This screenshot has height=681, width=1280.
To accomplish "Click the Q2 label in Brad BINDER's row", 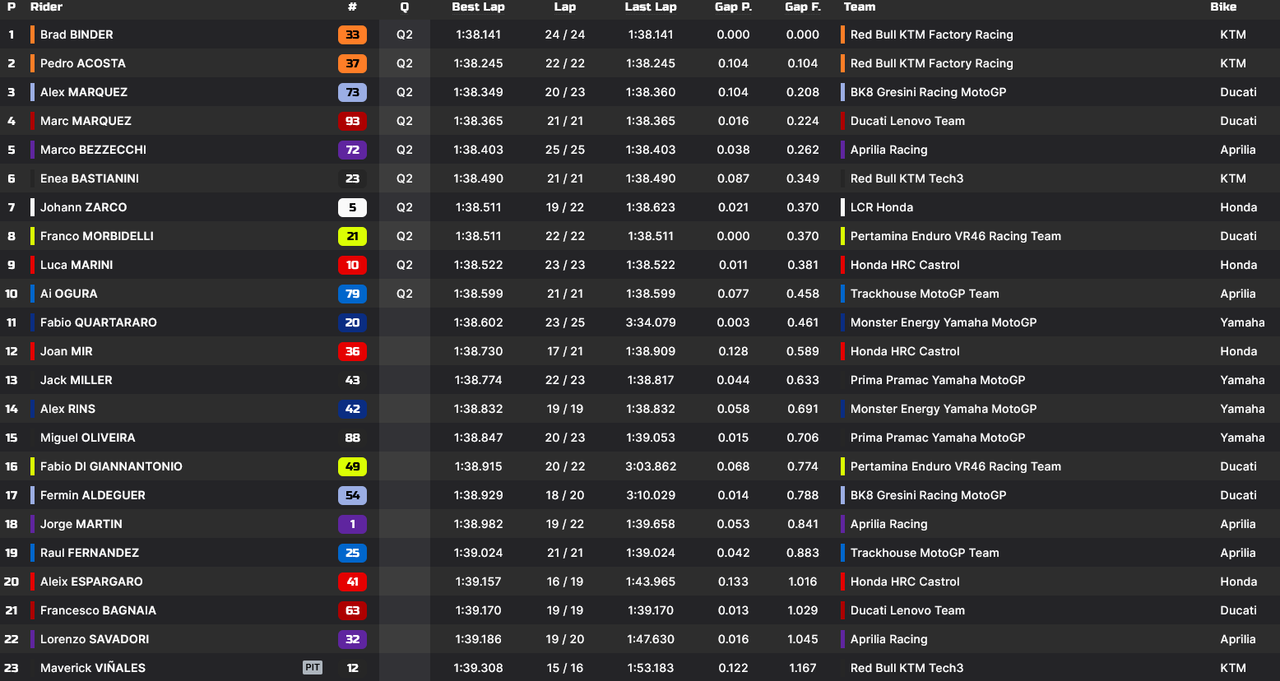I will (x=404, y=35).
